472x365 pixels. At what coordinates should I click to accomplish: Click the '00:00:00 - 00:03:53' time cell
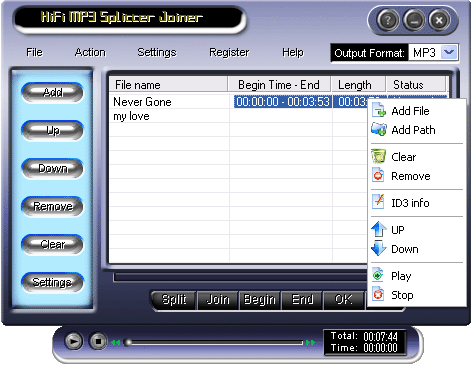click(x=283, y=101)
